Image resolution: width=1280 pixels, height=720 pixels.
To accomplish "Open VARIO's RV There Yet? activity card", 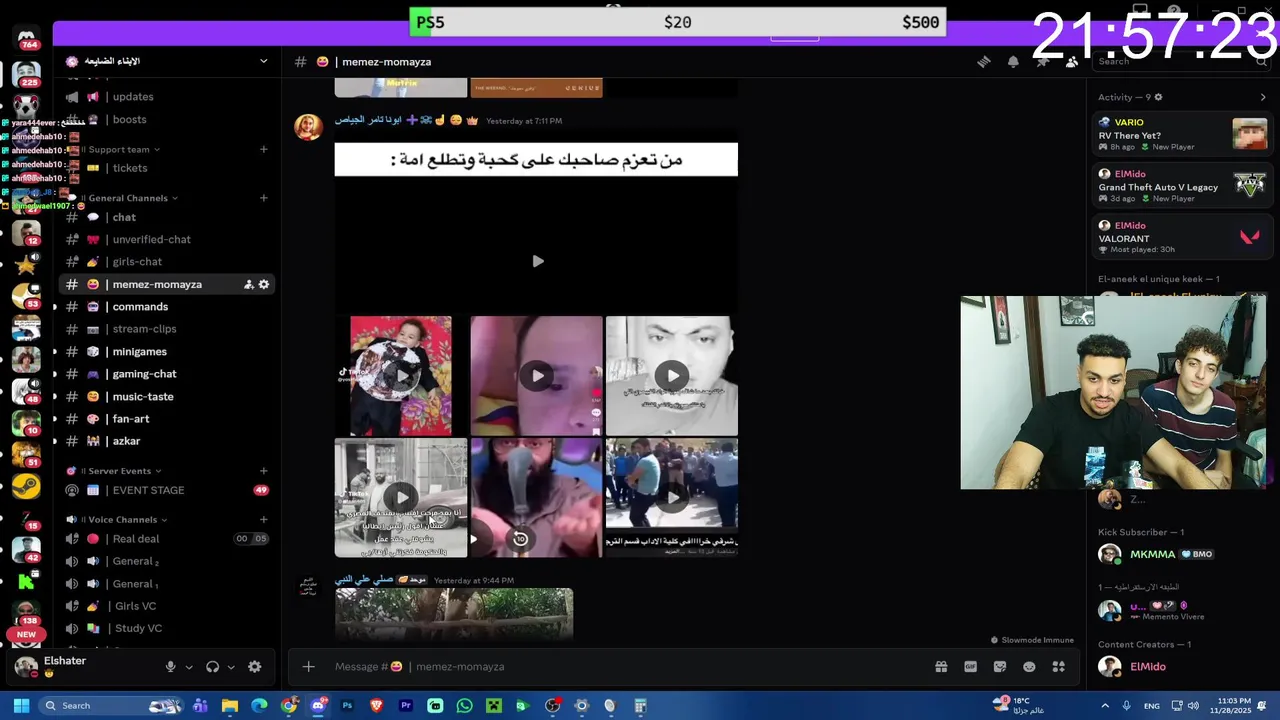I will pos(1182,135).
